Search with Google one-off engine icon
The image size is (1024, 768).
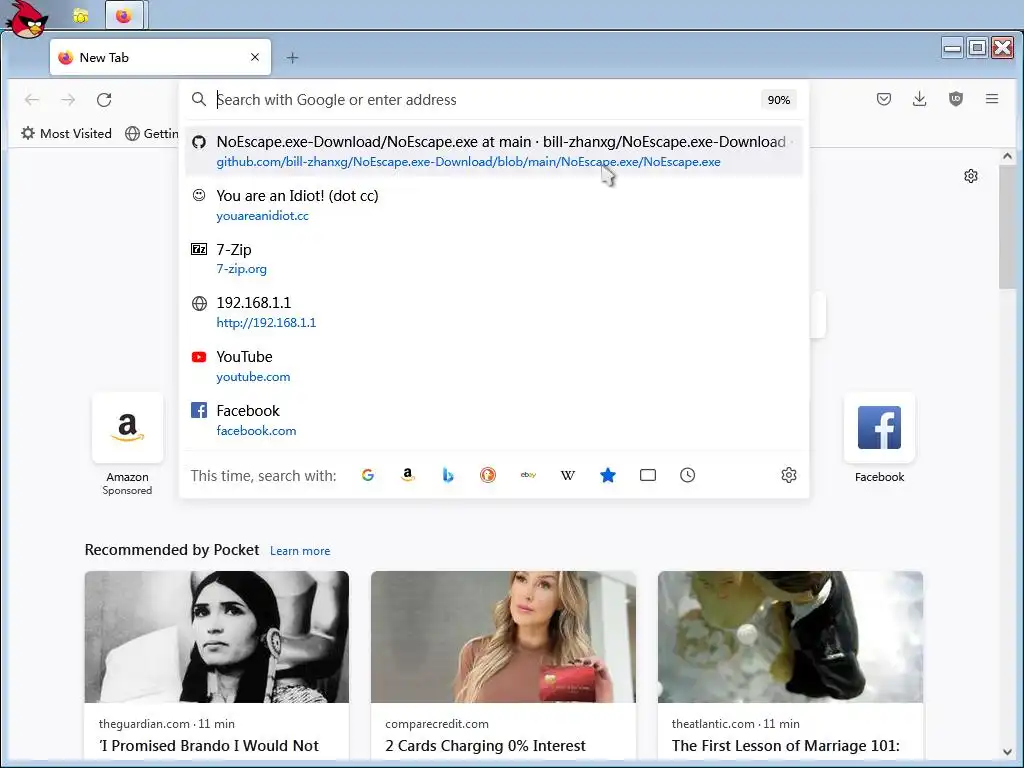tap(368, 475)
